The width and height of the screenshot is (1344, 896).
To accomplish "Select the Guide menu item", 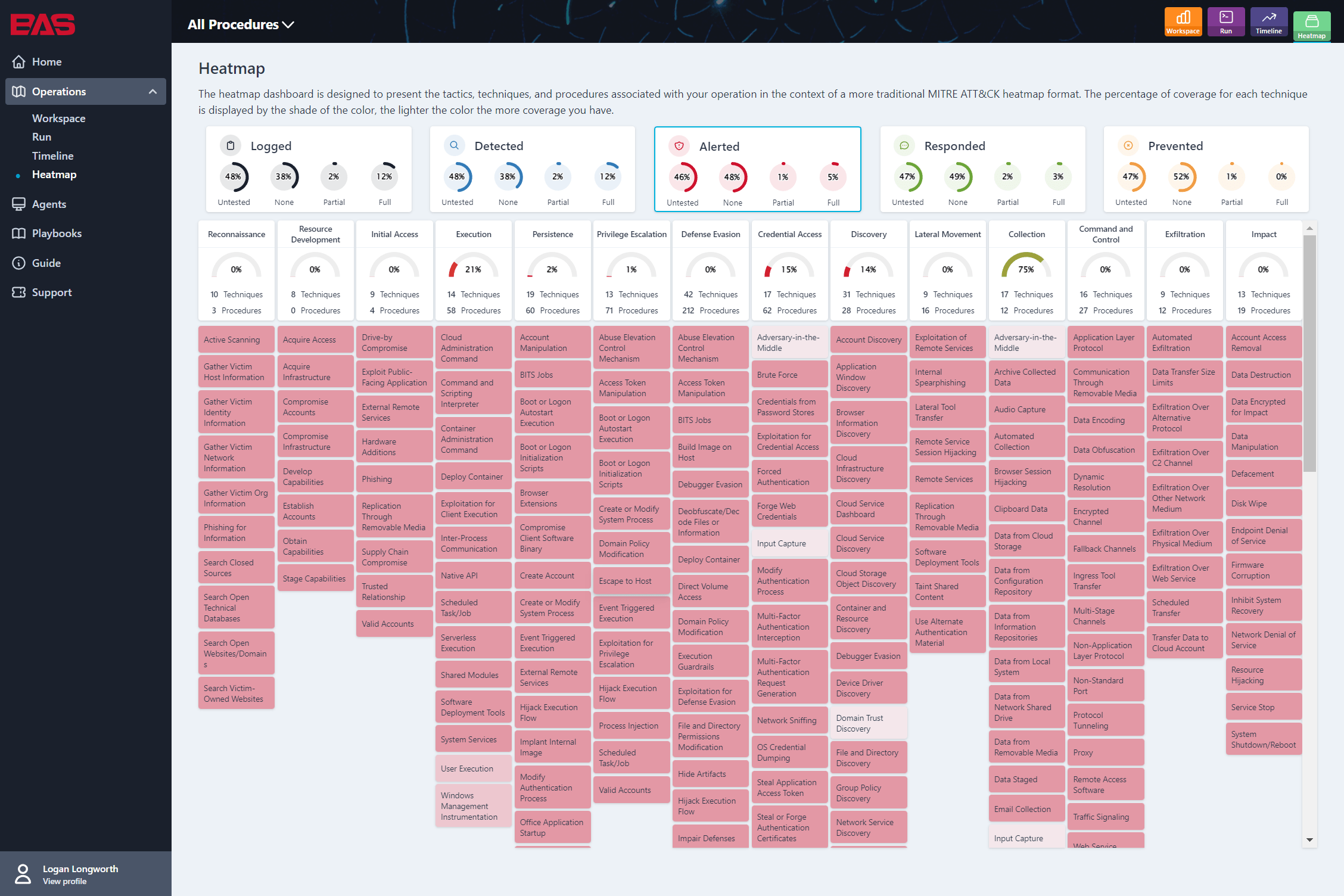I will (x=46, y=263).
